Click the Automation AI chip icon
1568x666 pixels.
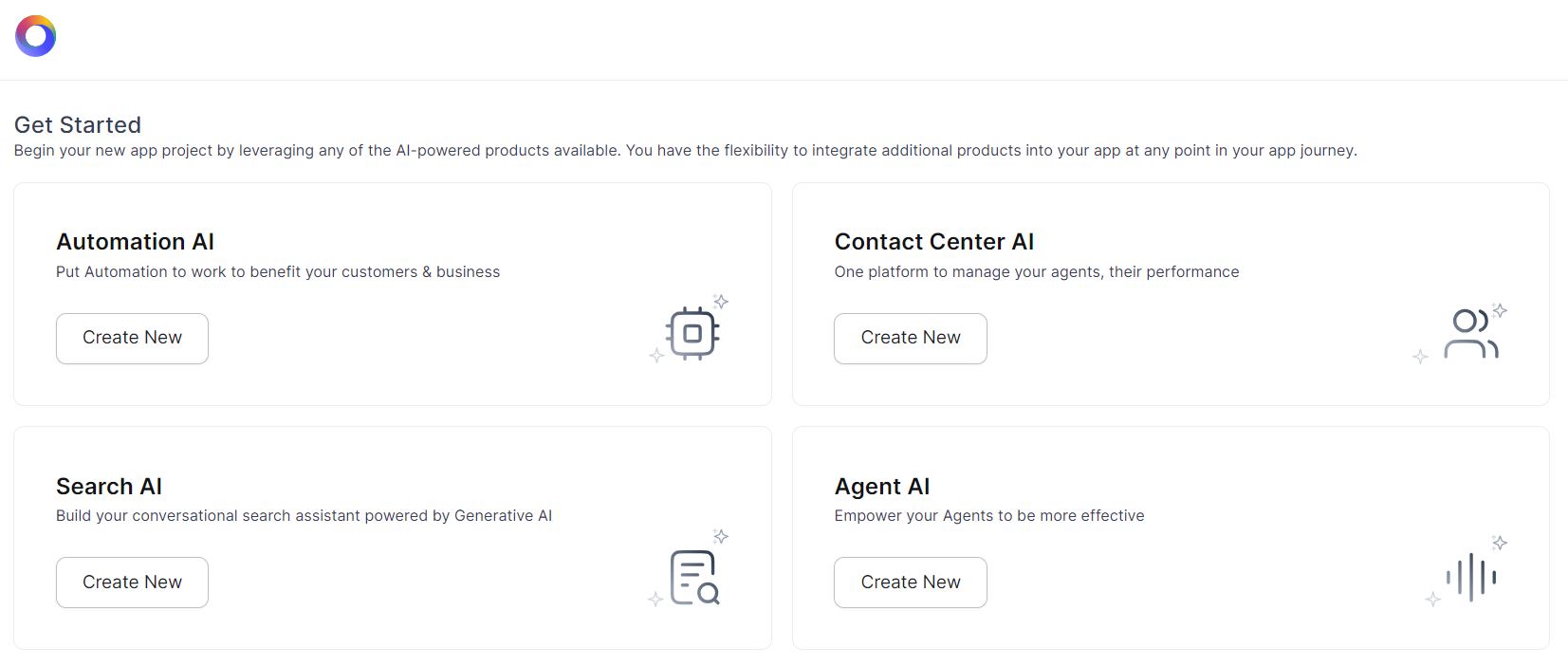pyautogui.click(x=692, y=333)
